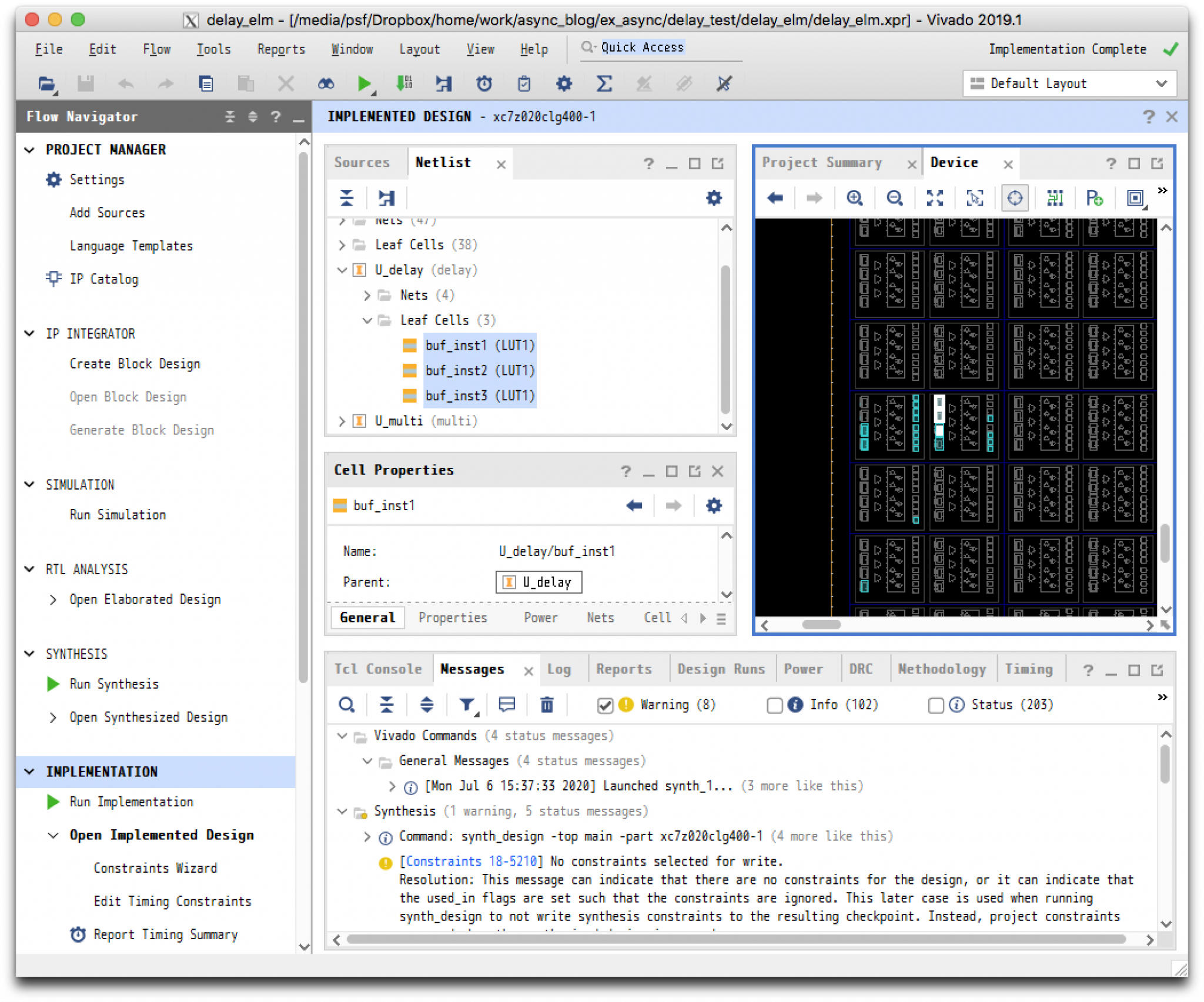This screenshot has width=1204, height=1002.
Task: Collapse the U_delay hierarchy node
Action: point(342,270)
